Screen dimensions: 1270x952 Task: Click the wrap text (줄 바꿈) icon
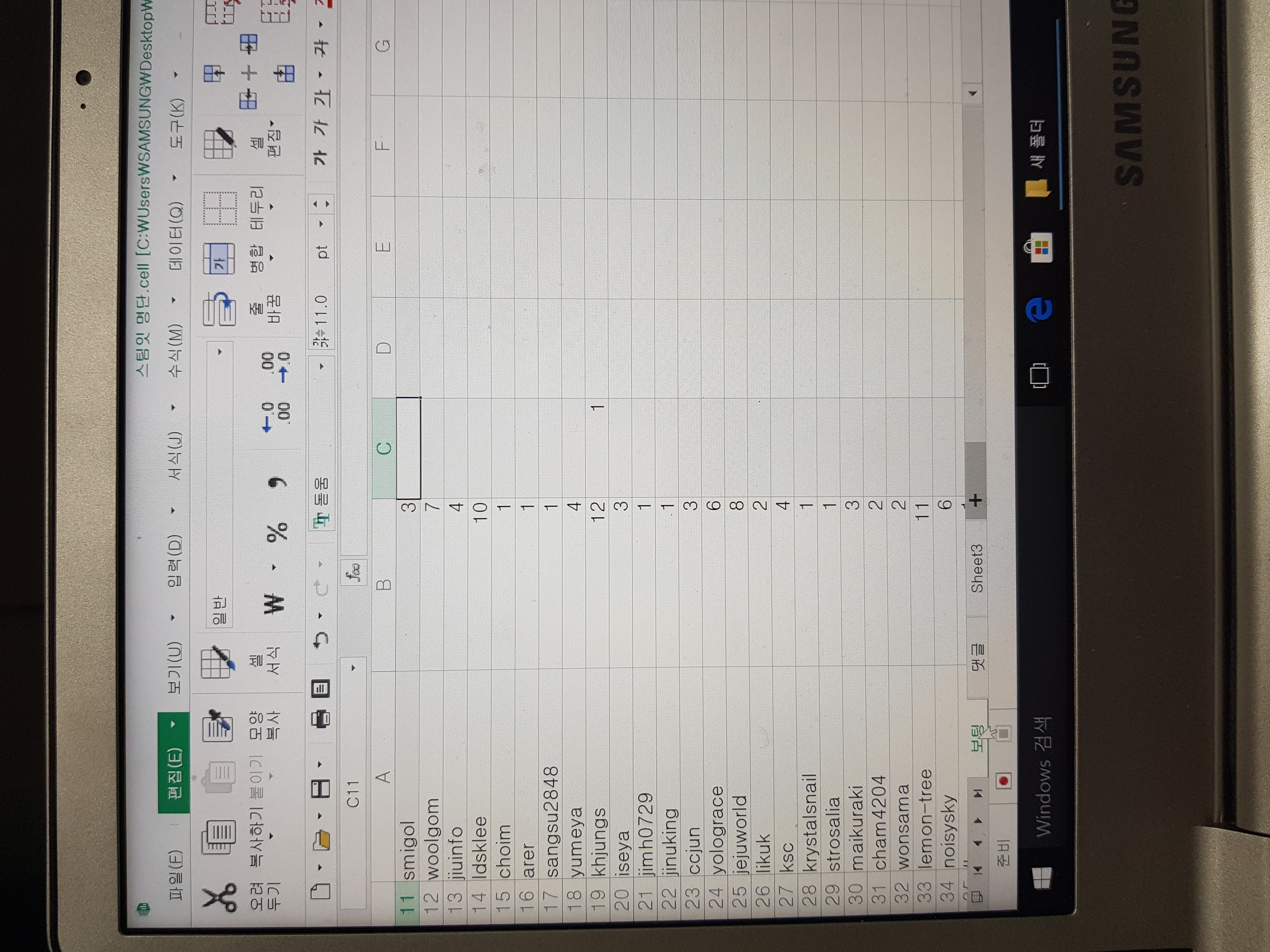(x=219, y=308)
